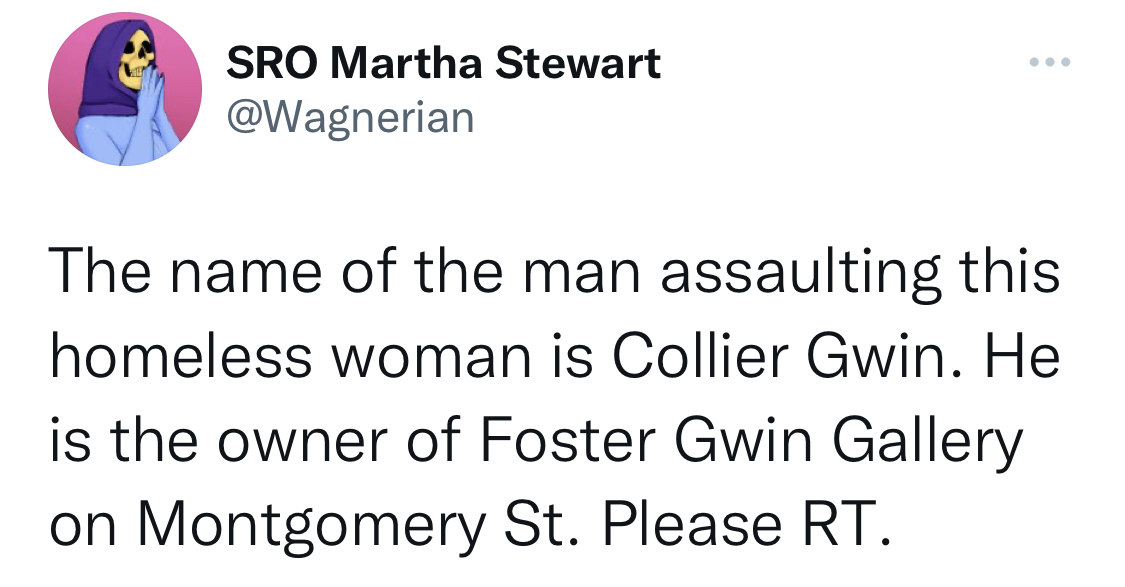Click "He" at end of second line

coord(1022,357)
